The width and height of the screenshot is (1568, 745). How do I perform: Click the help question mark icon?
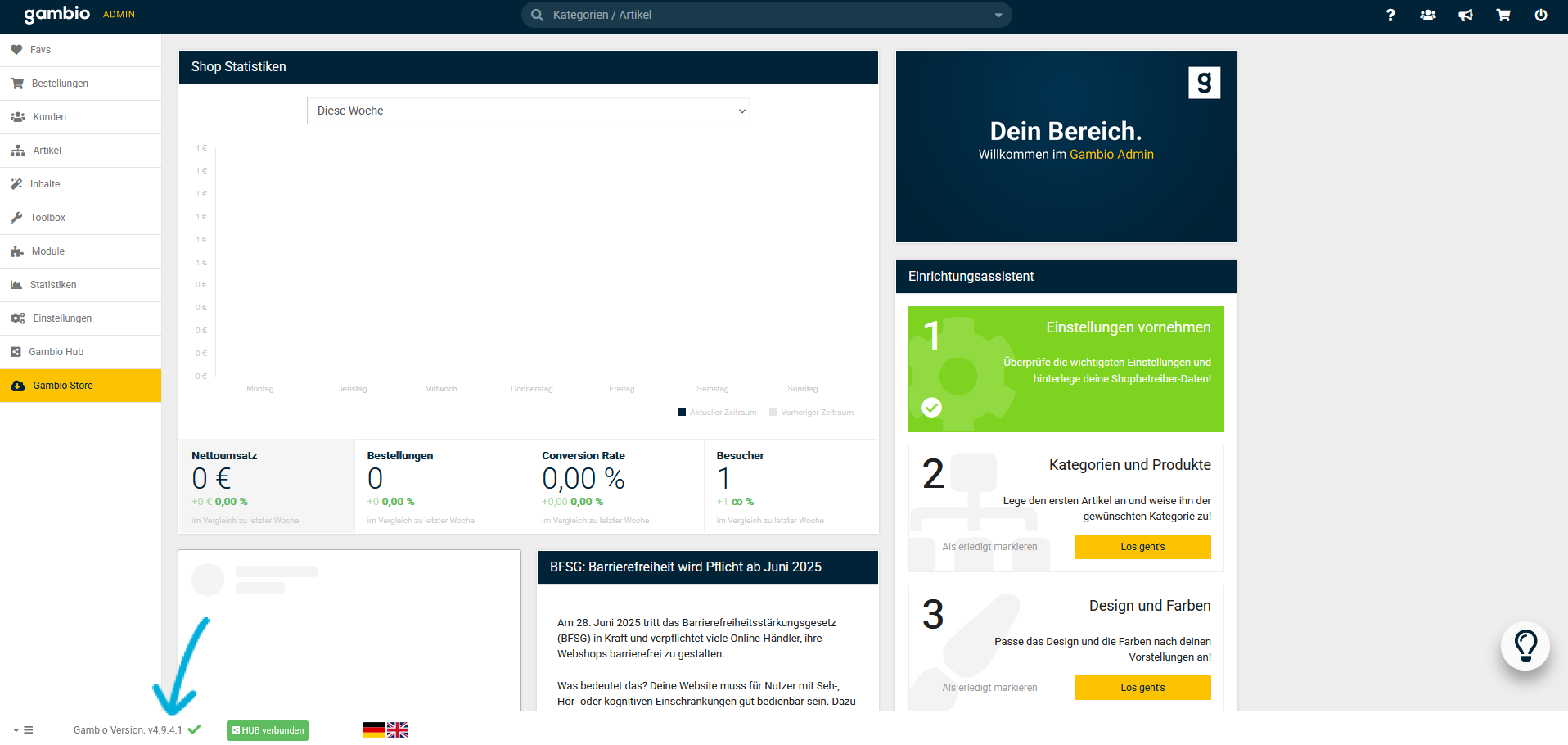[x=1390, y=16]
